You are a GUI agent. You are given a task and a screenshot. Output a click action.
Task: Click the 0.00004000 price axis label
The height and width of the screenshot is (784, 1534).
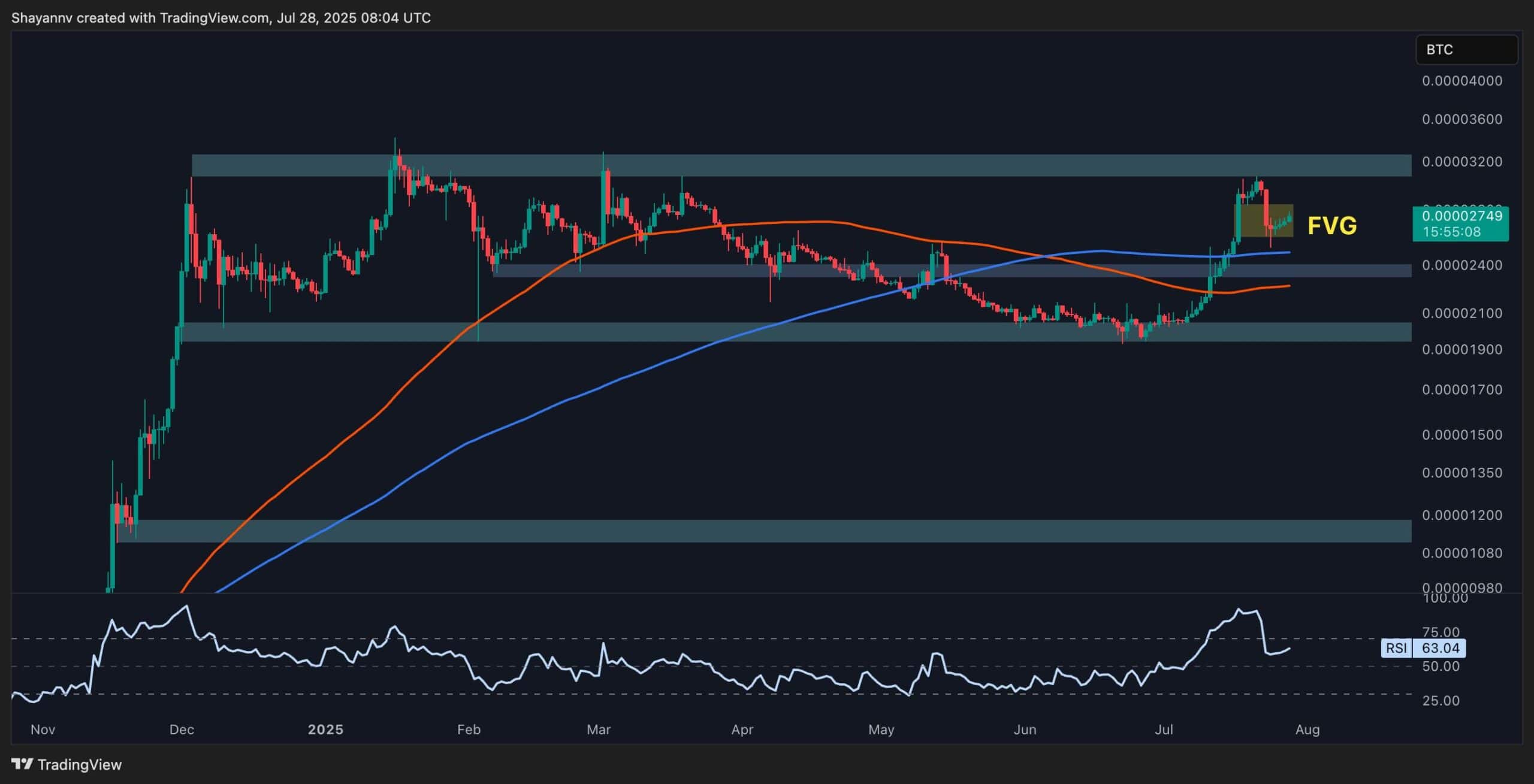[1461, 81]
